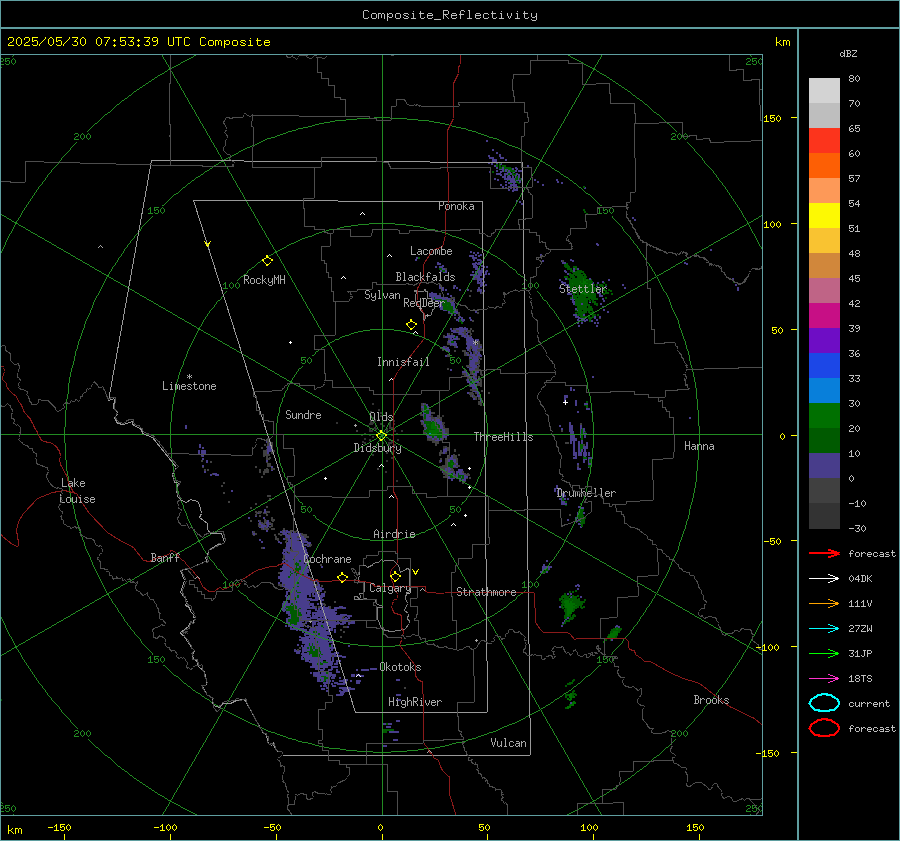Click the yellow diamond marker near RockyMH
Viewport: 900px width, 841px height.
(x=267, y=261)
